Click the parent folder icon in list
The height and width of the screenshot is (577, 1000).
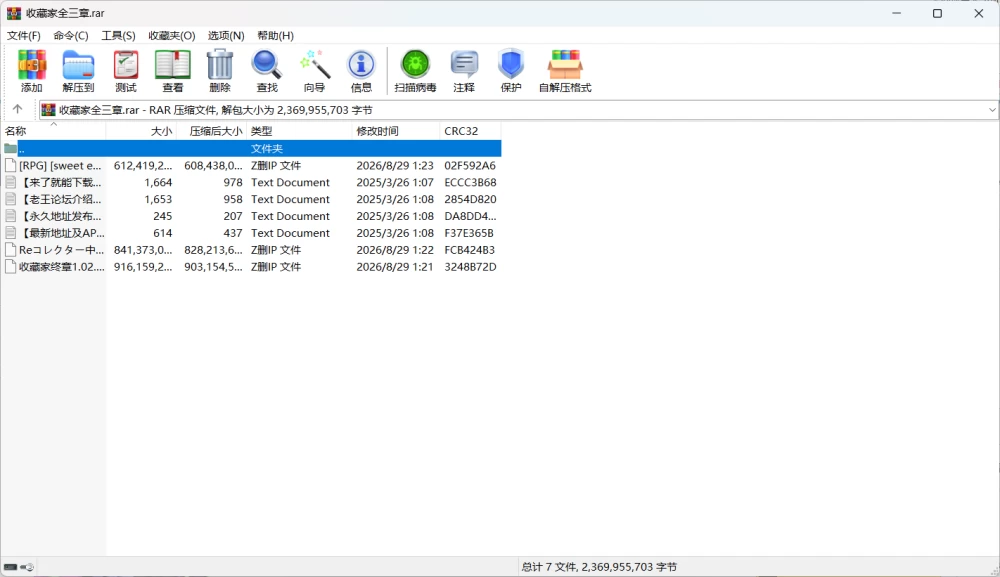coord(10,149)
